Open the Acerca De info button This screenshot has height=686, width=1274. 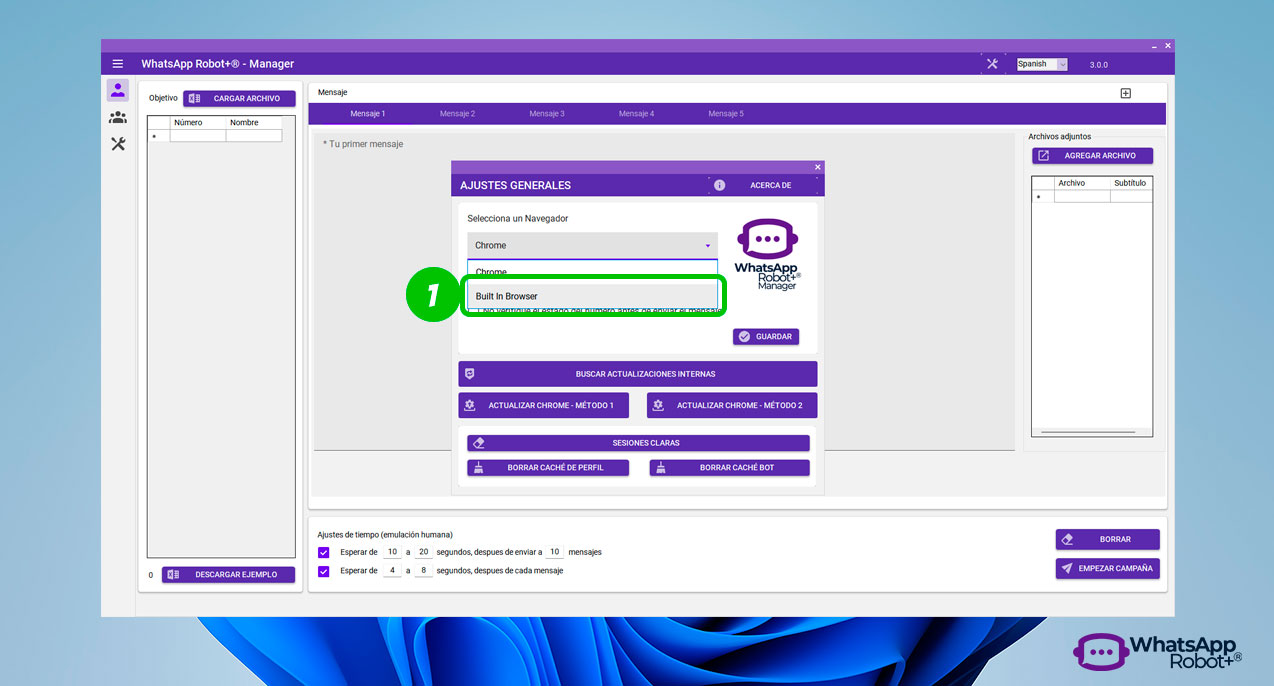coord(764,185)
